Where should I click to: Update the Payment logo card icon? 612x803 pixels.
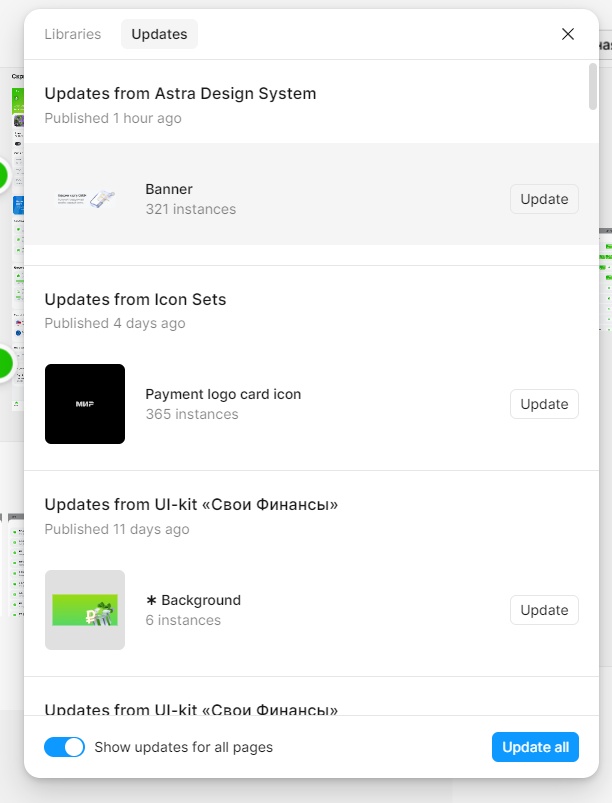click(544, 404)
